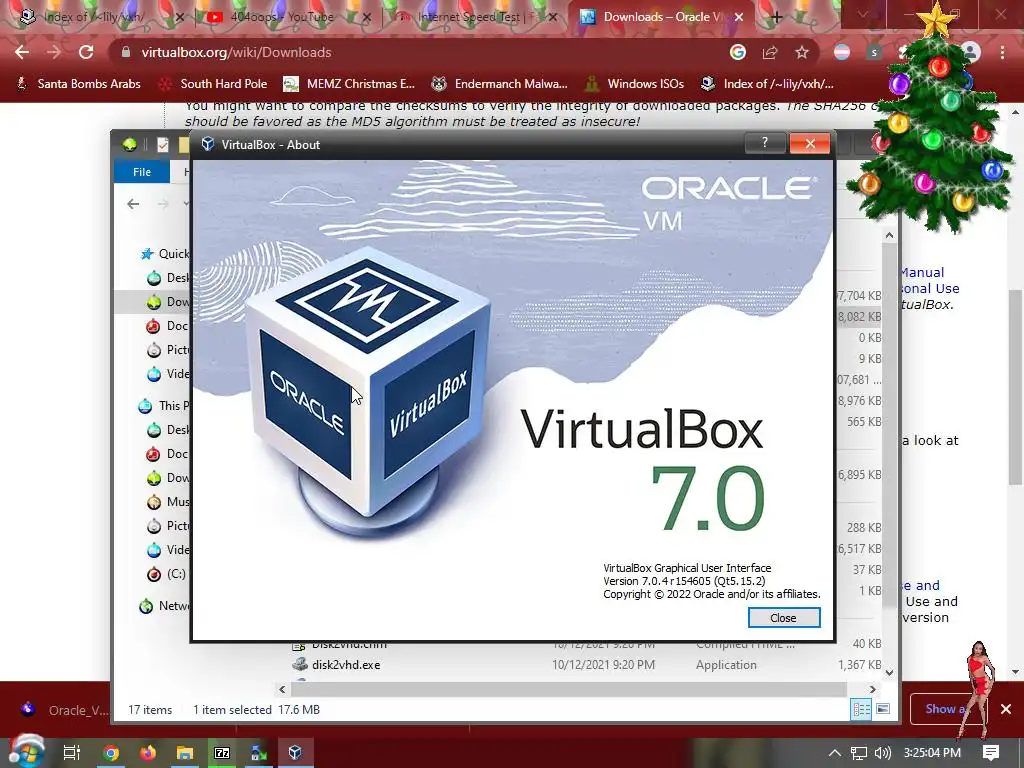1024x768 pixels.
Task: Click the Close button in VirtualBox About
Action: pos(784,618)
